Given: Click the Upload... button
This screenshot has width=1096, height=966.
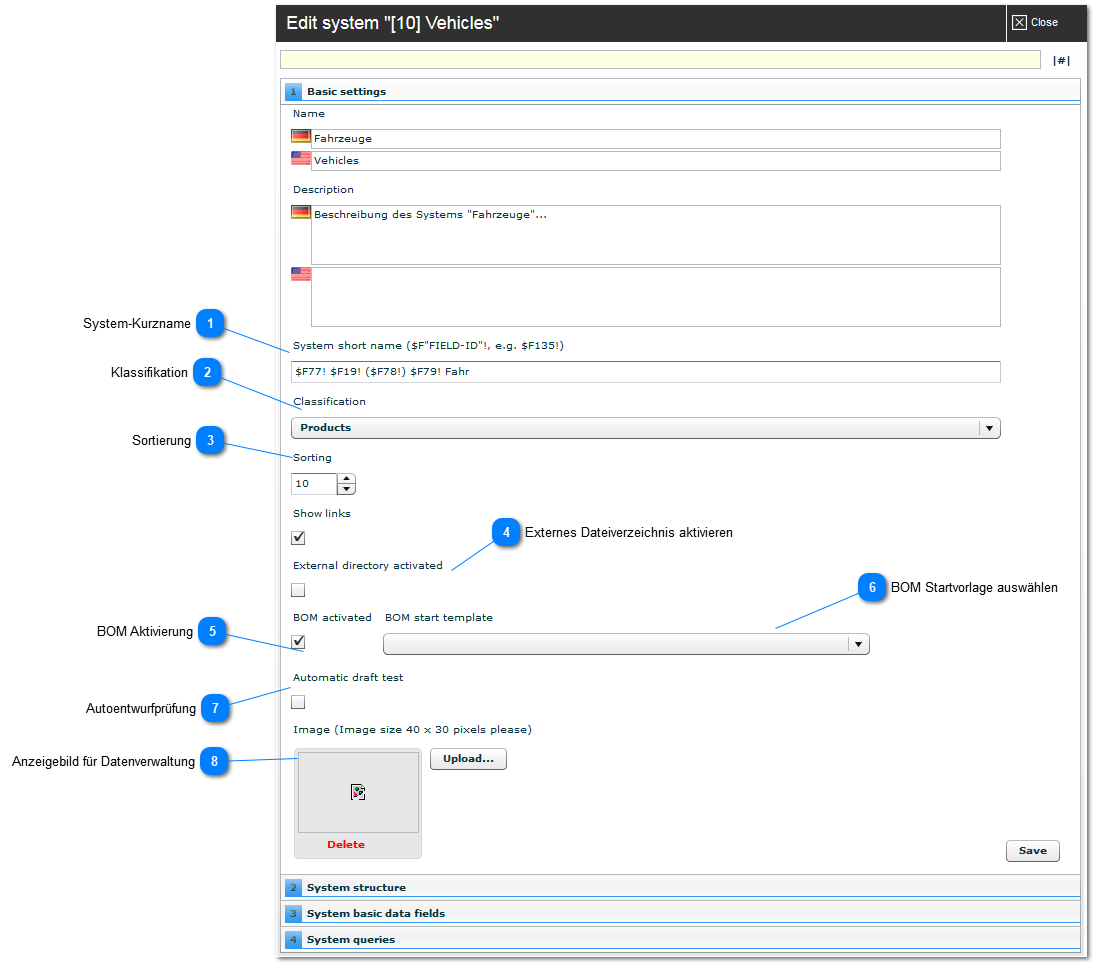Looking at the screenshot, I should (x=468, y=758).
